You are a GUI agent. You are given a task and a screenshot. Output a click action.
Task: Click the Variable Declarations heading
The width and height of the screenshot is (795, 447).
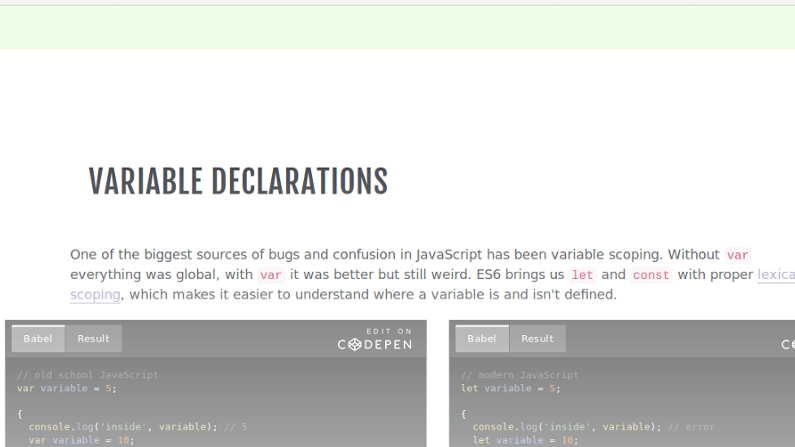(238, 181)
